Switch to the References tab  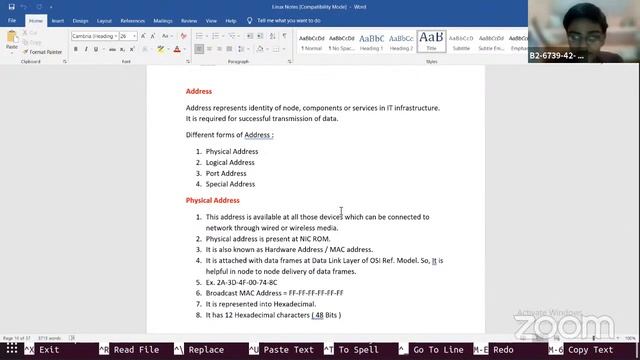click(133, 21)
